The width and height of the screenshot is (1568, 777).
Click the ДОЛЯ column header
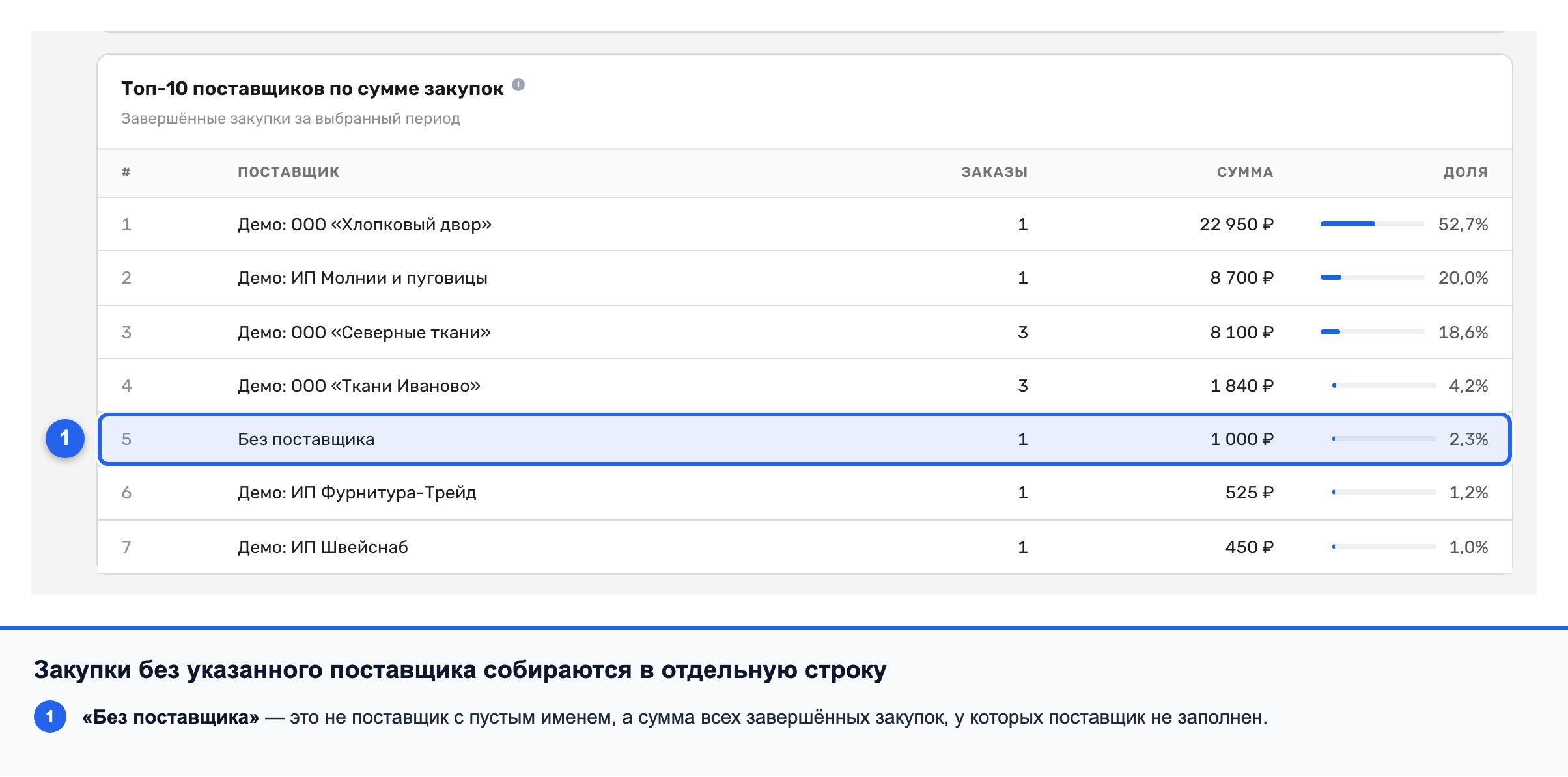[1466, 172]
